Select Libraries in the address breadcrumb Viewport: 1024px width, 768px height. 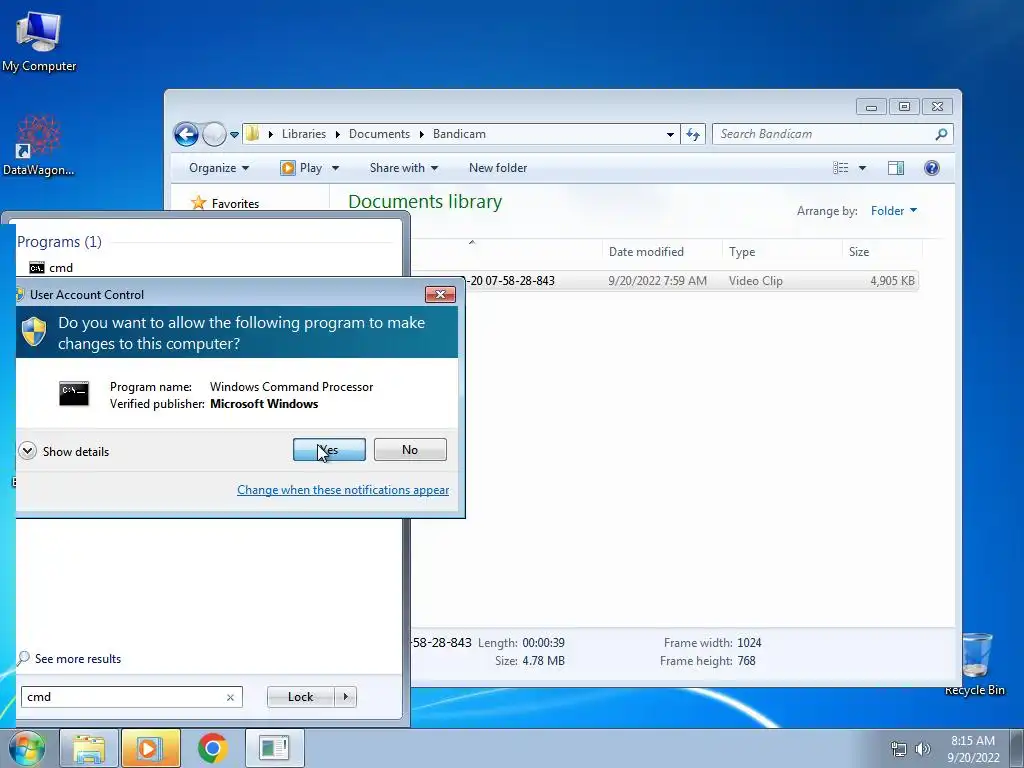click(x=304, y=134)
